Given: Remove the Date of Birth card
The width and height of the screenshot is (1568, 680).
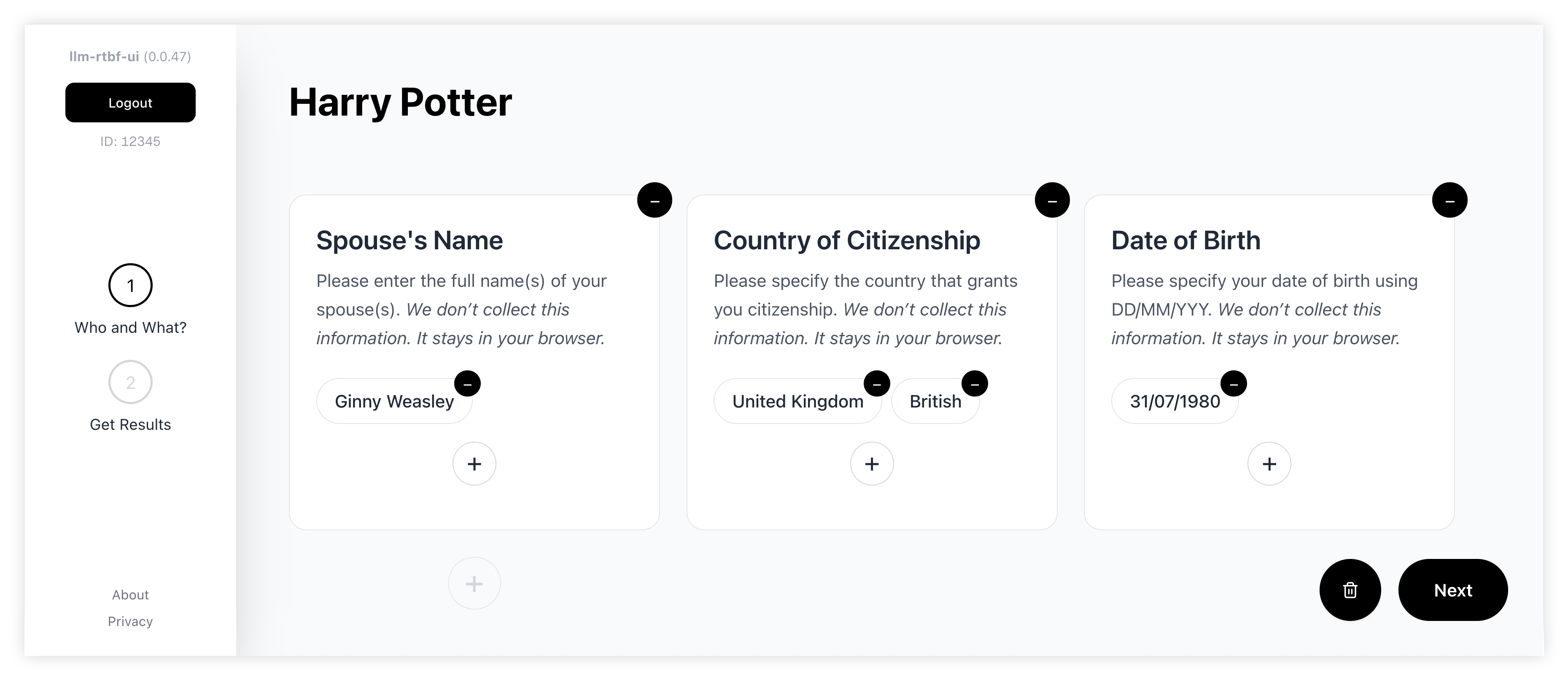Looking at the screenshot, I should [x=1449, y=200].
